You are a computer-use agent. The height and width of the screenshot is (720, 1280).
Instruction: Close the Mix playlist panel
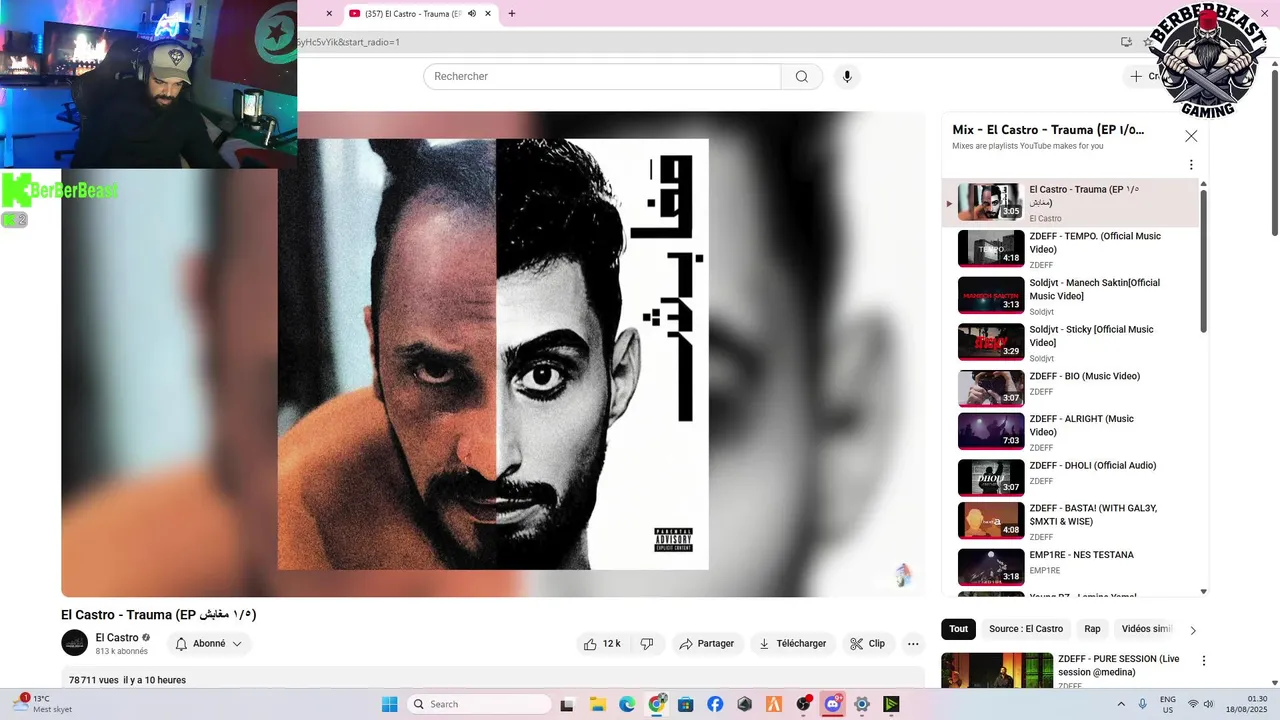(x=1191, y=136)
